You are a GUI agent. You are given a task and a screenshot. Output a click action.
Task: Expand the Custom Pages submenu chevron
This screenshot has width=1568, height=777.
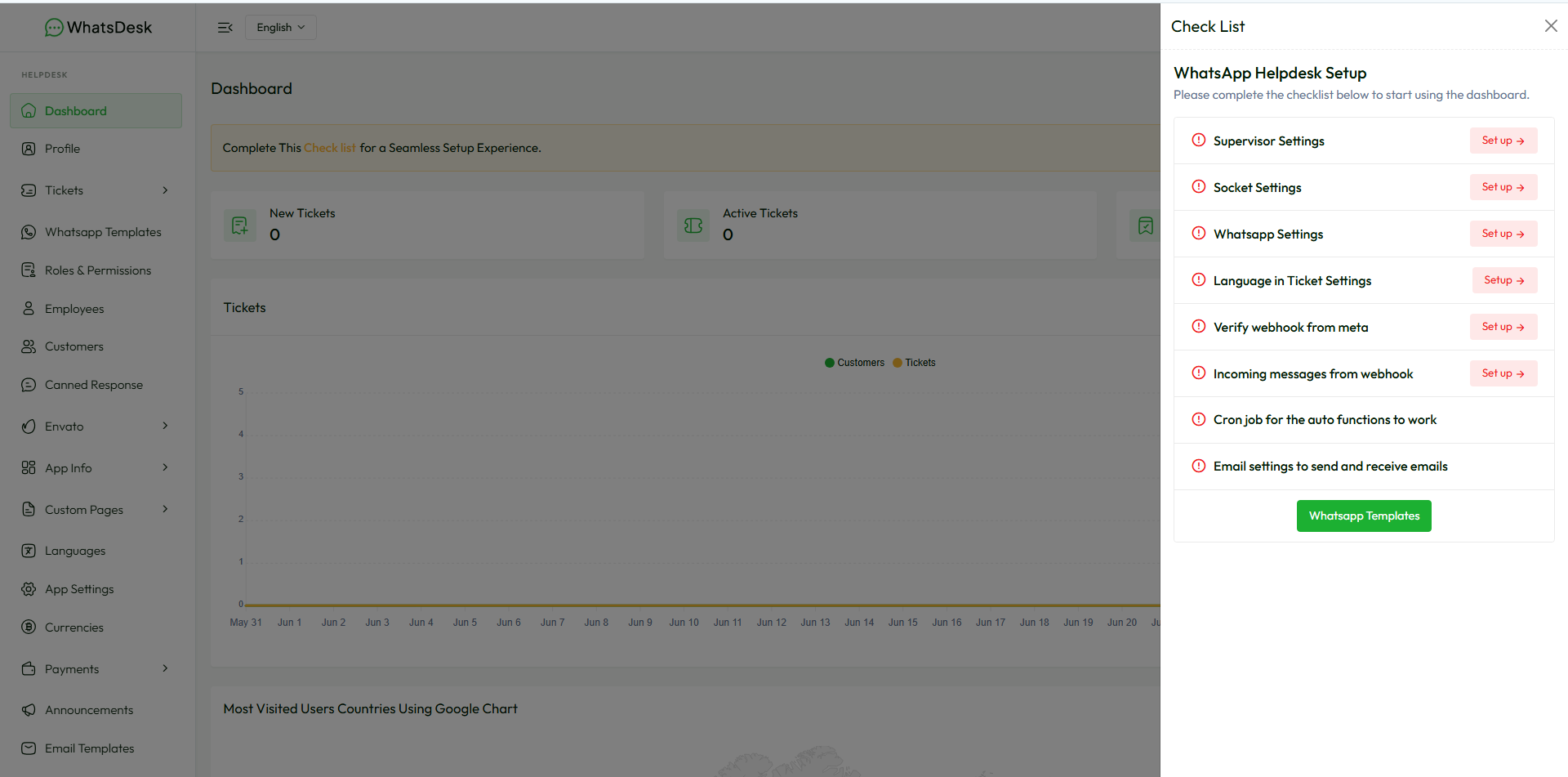[165, 509]
